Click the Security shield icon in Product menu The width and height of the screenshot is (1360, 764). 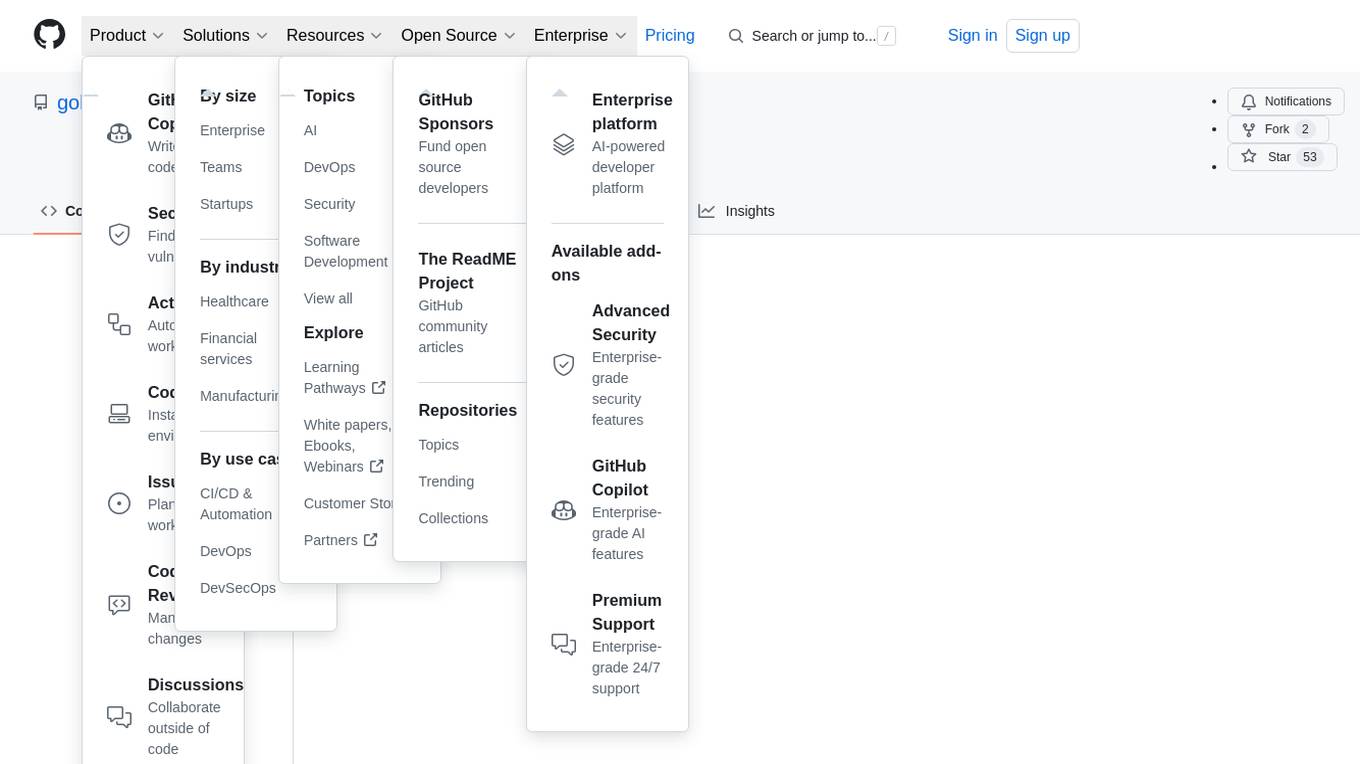coord(119,234)
